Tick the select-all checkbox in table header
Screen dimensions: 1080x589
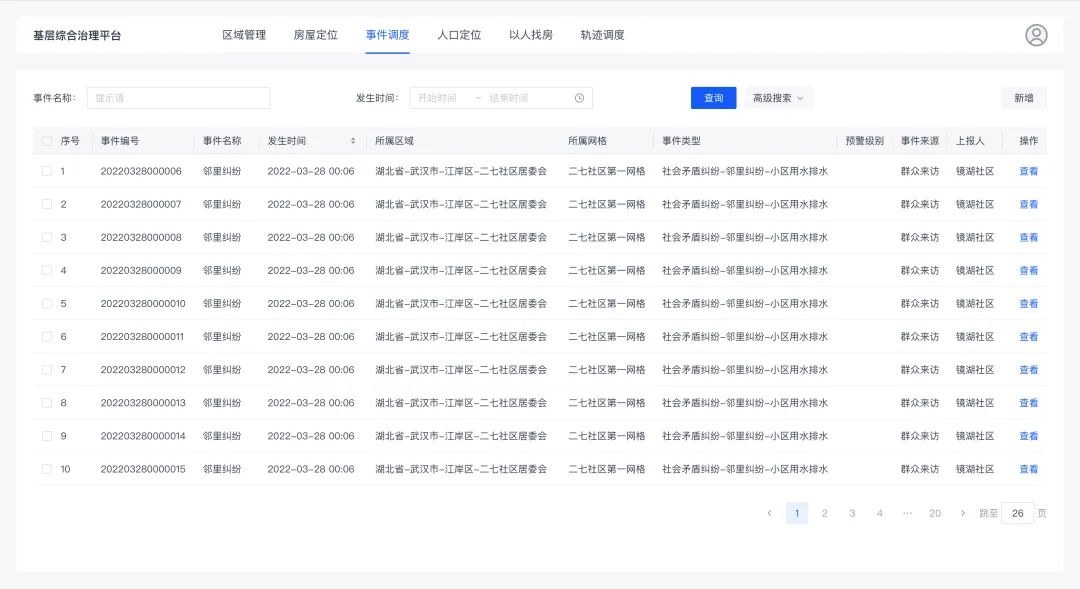[x=47, y=141]
